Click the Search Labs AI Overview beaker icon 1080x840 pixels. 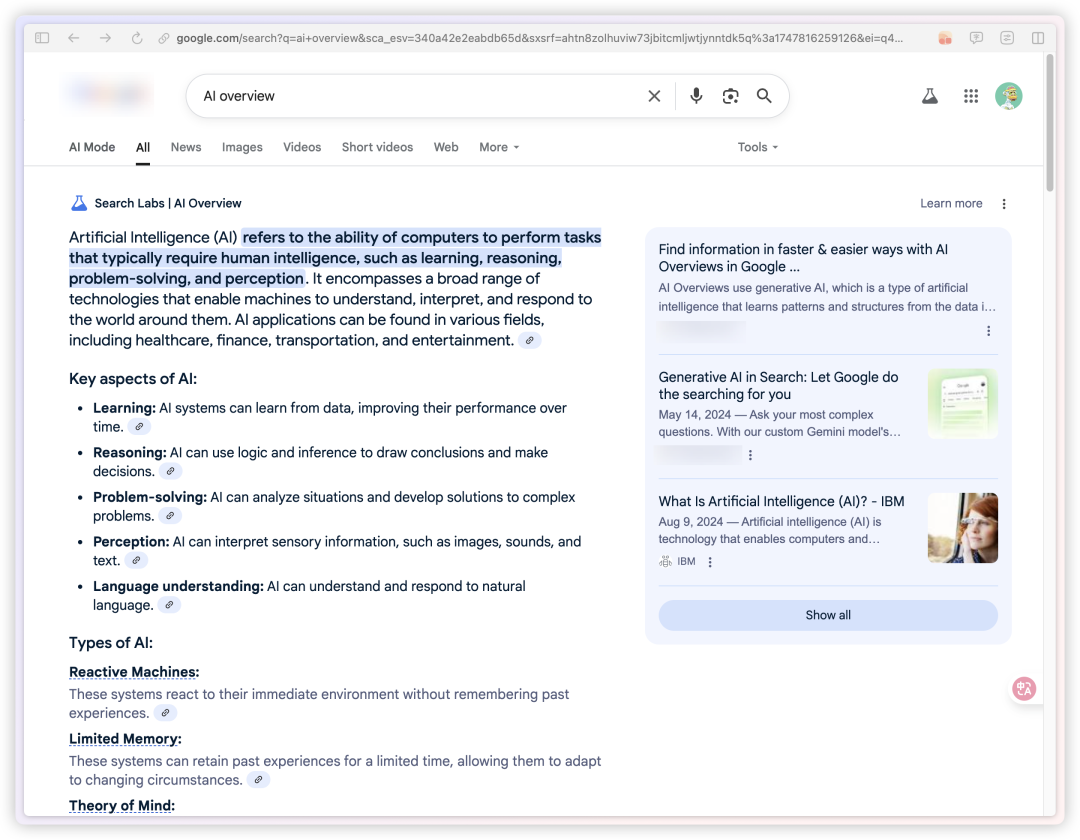[78, 202]
